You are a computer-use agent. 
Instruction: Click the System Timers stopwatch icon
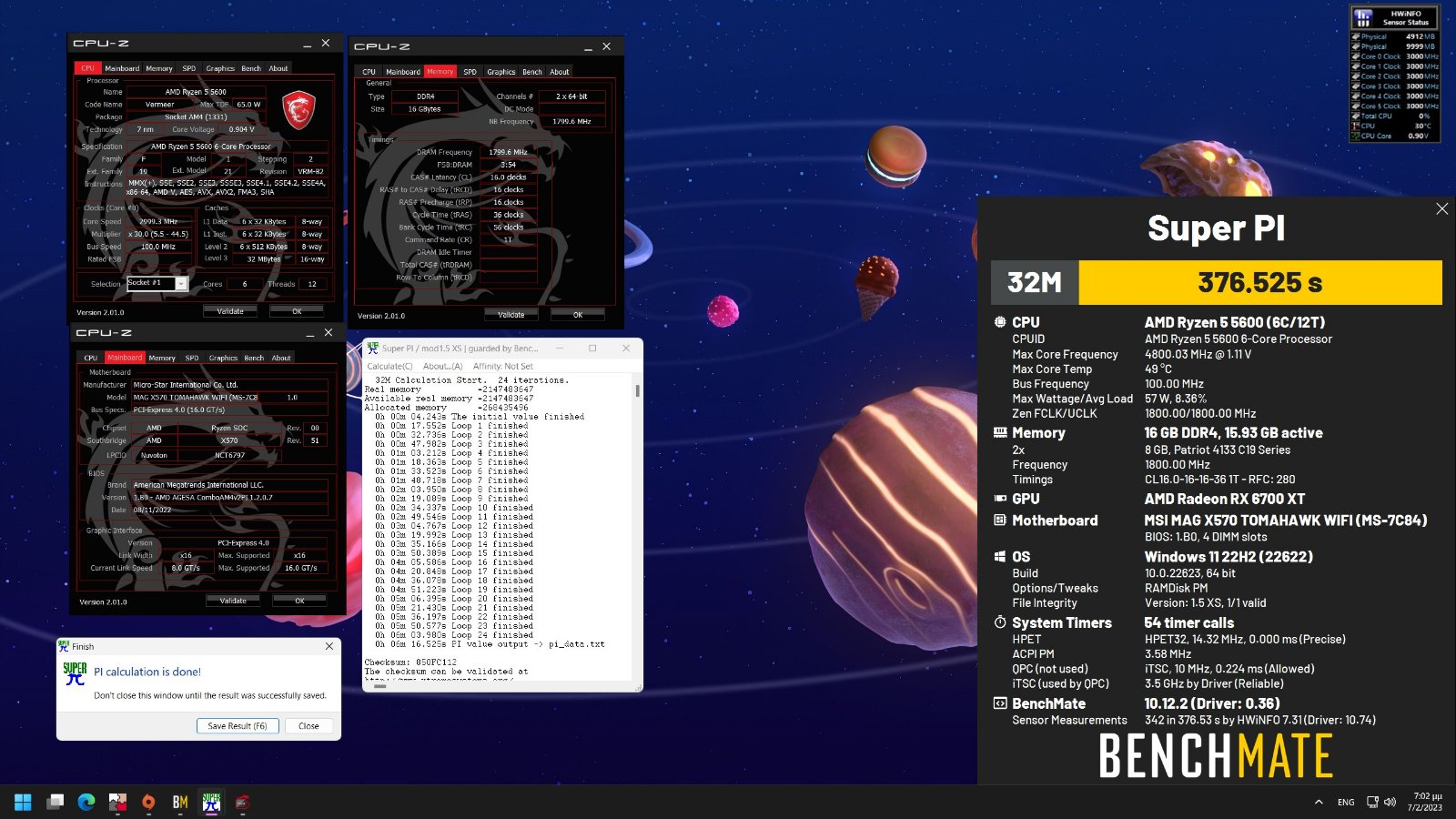click(x=1000, y=622)
